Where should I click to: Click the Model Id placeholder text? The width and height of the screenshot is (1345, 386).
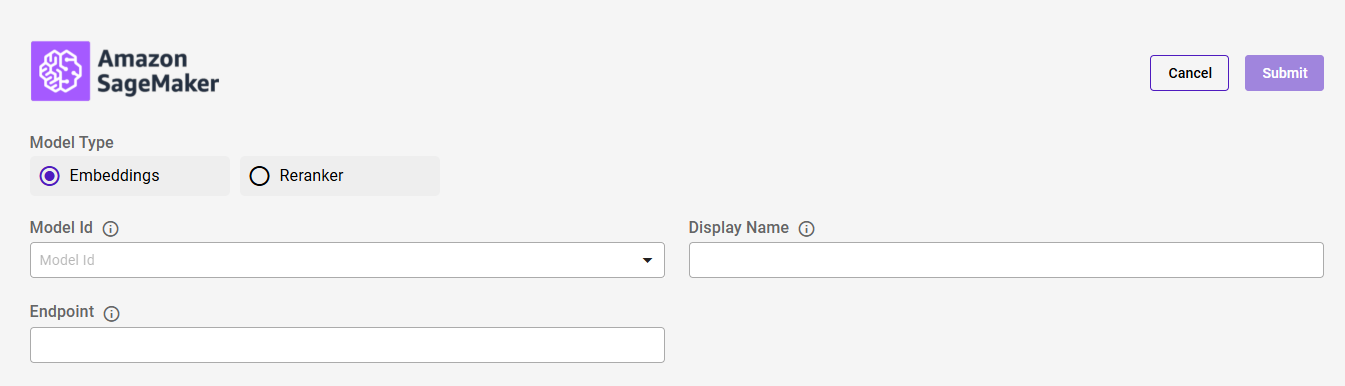click(67, 260)
